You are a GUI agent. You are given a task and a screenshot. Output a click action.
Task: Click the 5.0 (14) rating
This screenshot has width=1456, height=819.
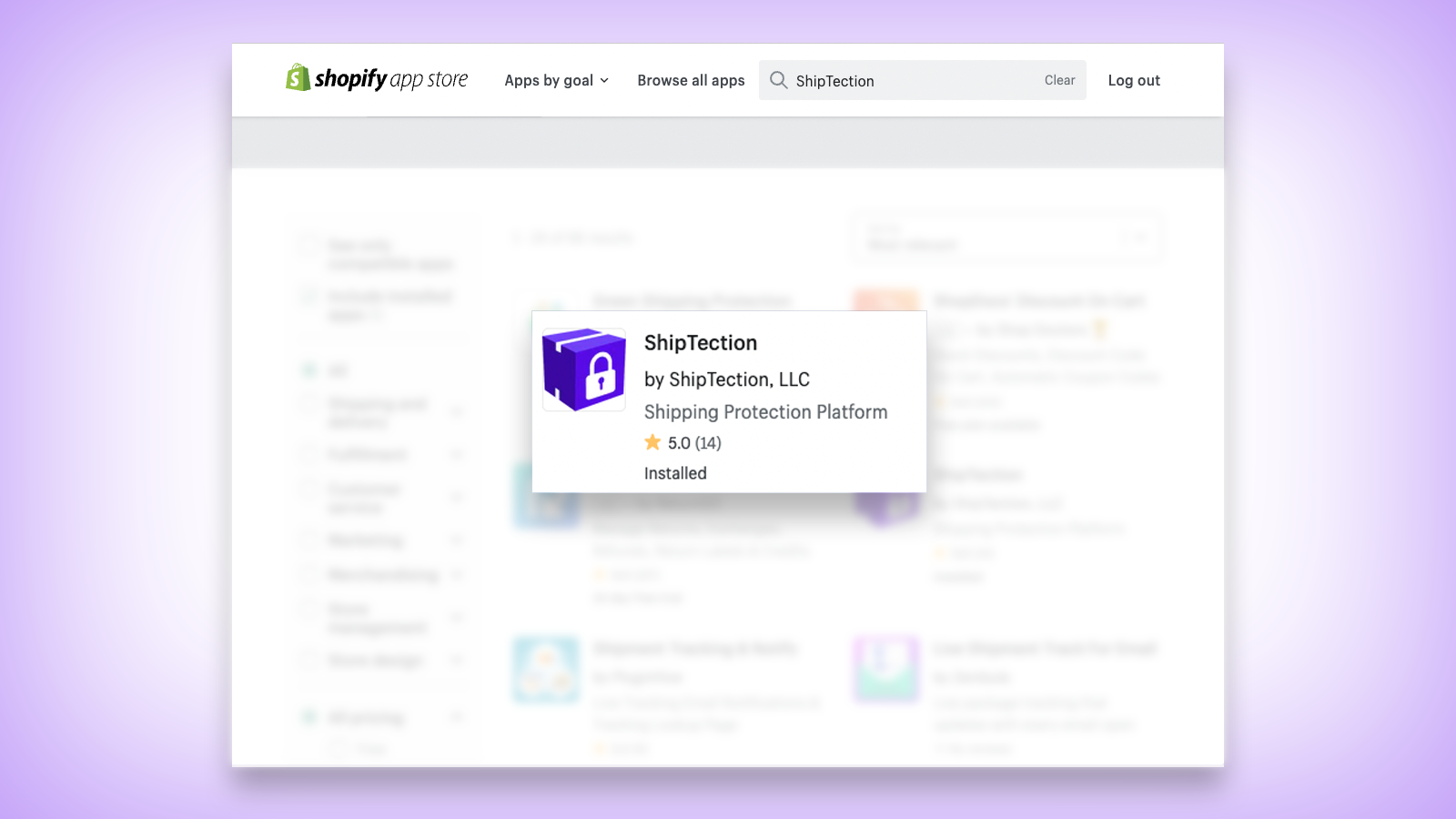(694, 443)
